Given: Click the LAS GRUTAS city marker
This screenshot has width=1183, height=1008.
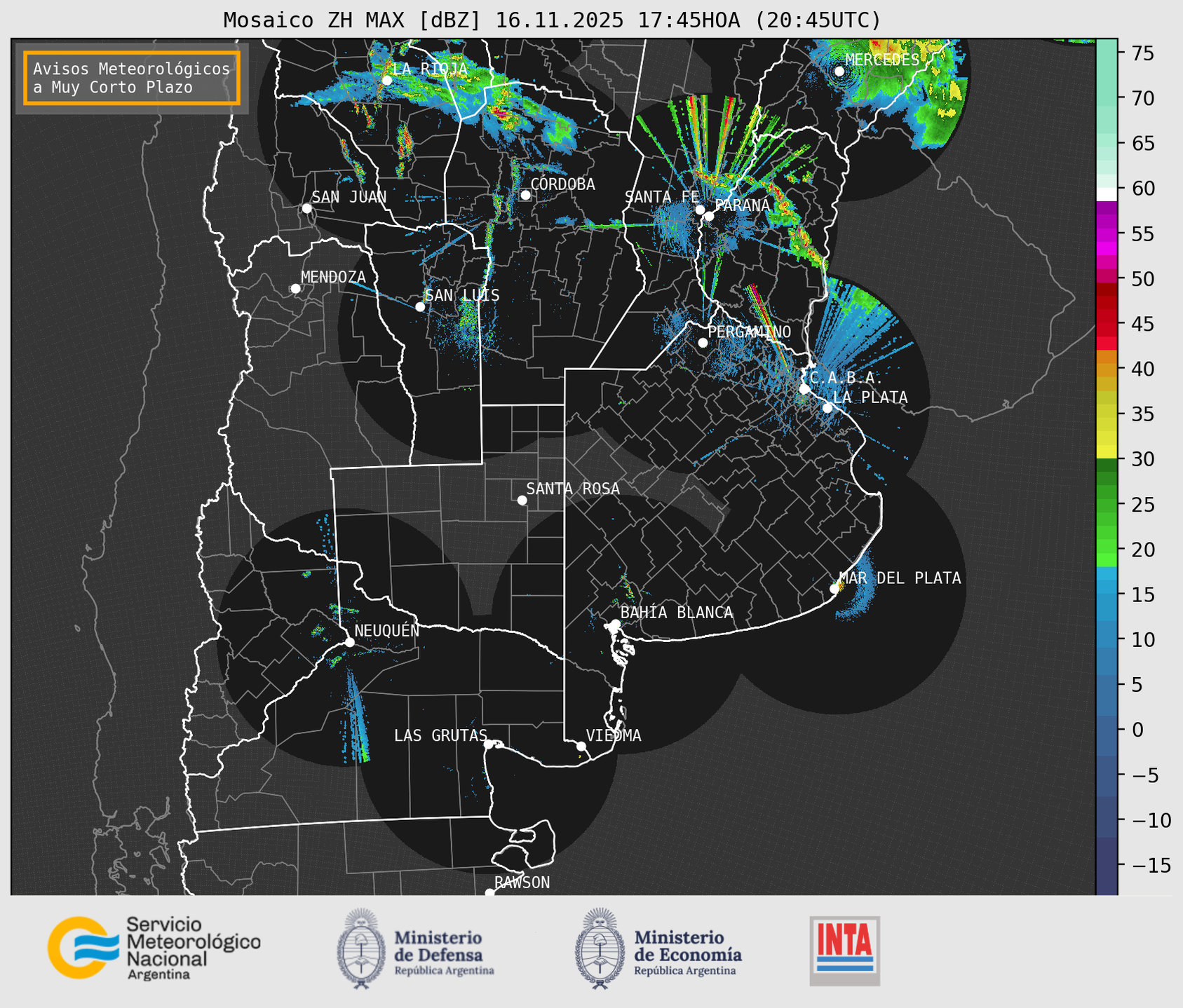Looking at the screenshot, I should 489,744.
